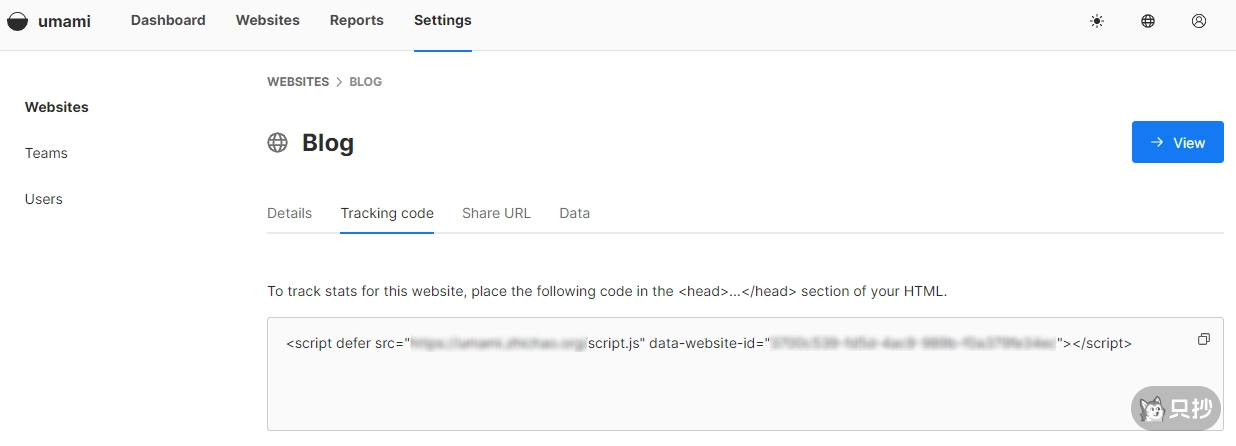Select the Tracking code tab
Screen dimensions: 1236x446
387,213
